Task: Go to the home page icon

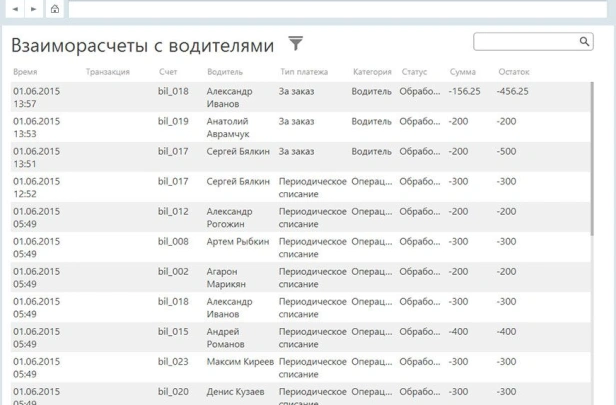Action: (x=54, y=9)
